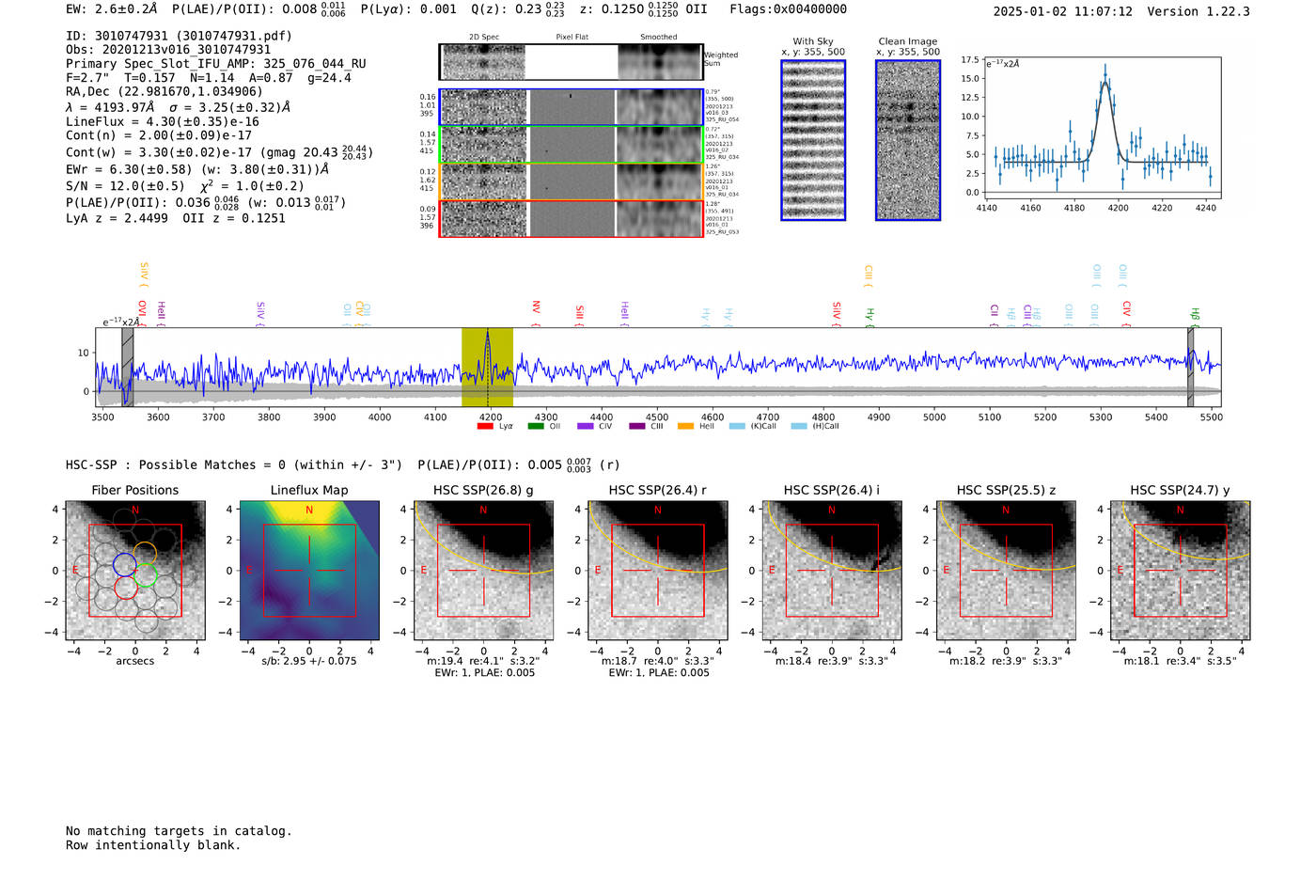This screenshot has width=1316, height=896.
Task: Open the Lineflux Map panel
Action: (x=309, y=571)
